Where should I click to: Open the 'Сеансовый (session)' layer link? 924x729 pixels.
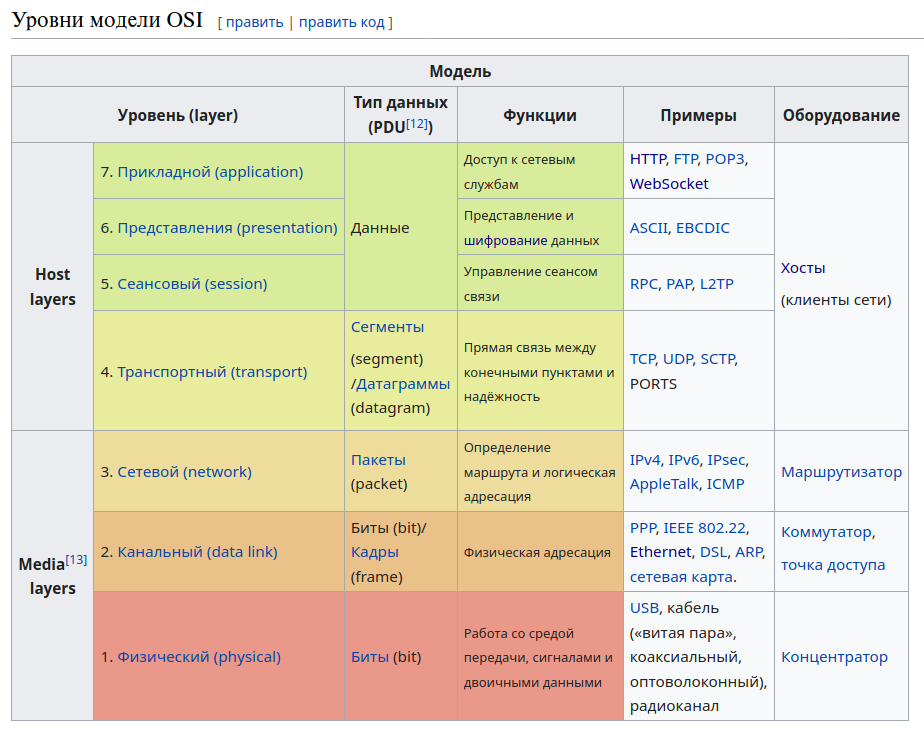[x=192, y=284]
